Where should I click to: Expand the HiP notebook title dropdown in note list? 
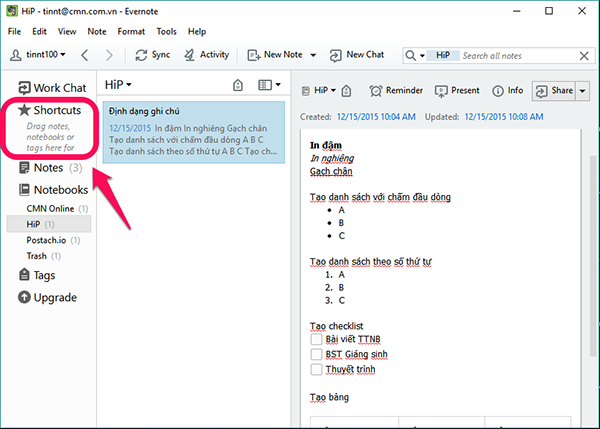(118, 85)
